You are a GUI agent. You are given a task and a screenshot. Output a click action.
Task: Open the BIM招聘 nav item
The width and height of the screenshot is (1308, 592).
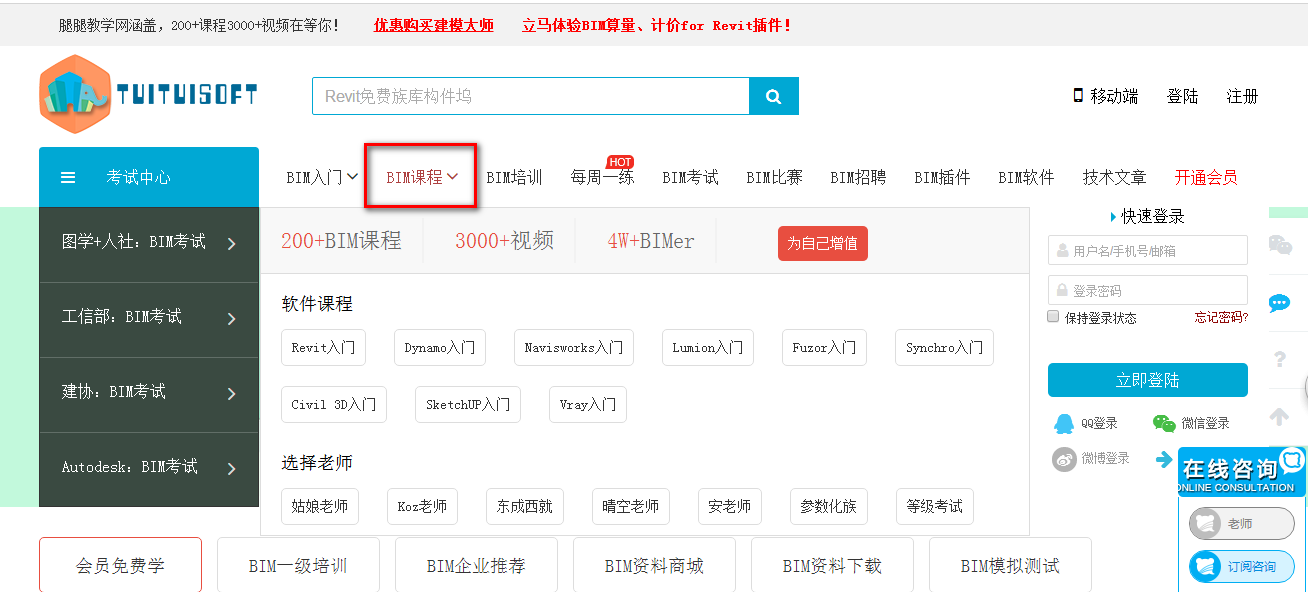858,177
